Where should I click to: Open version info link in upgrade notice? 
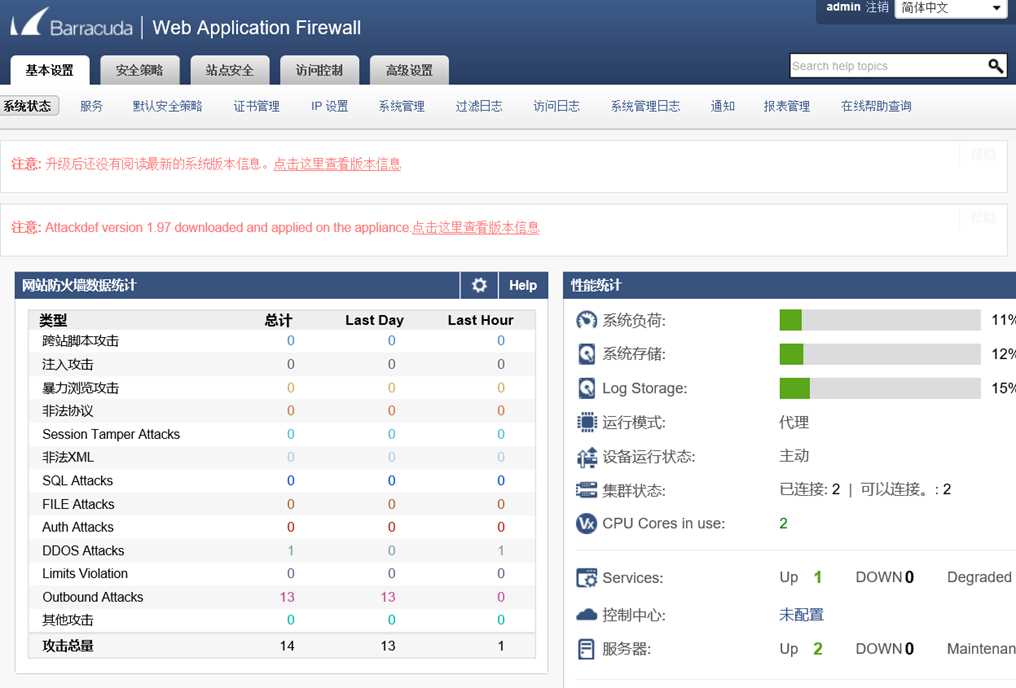point(337,164)
